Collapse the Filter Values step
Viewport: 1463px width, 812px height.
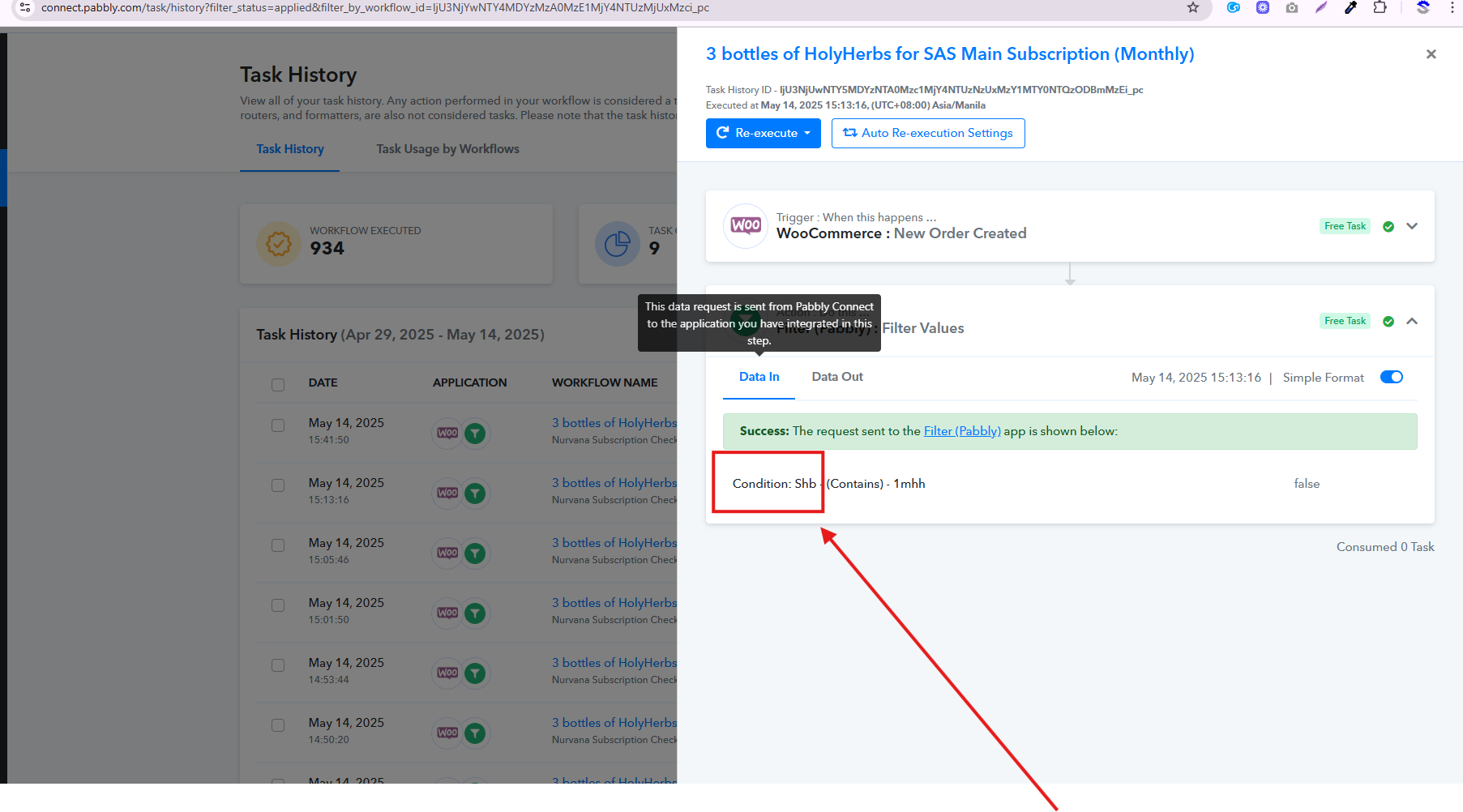[x=1412, y=321]
